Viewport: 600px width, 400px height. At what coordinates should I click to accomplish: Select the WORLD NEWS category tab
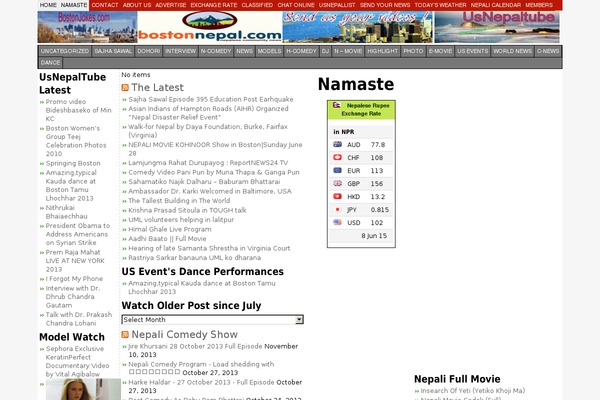(x=512, y=51)
